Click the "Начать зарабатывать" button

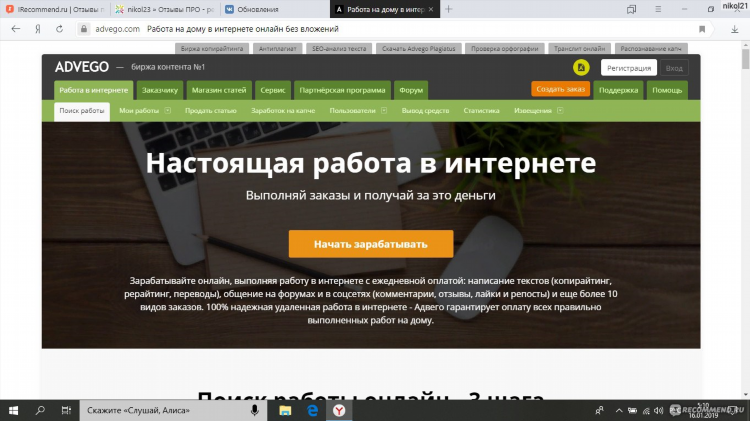tap(371, 244)
